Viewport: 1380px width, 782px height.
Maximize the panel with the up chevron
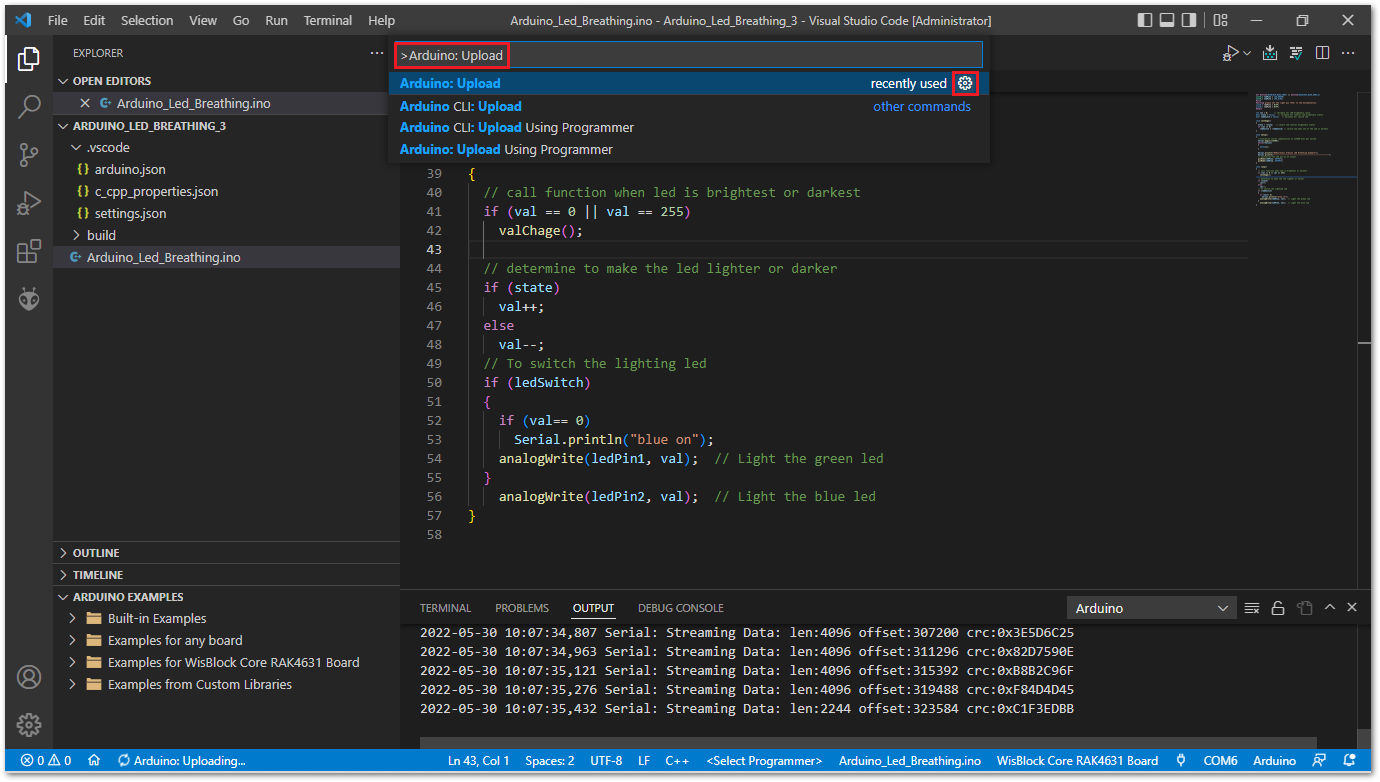click(x=1330, y=608)
